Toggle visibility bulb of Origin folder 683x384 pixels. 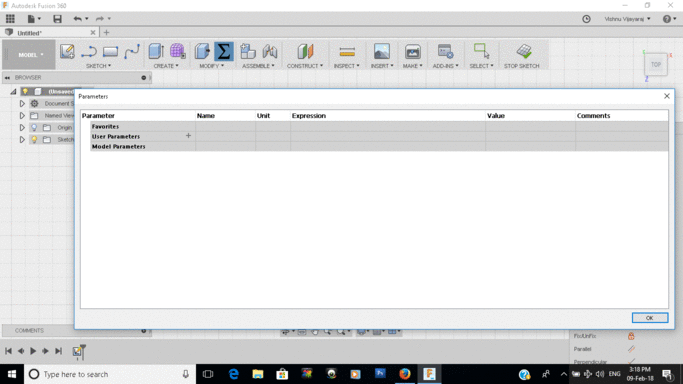[34, 128]
